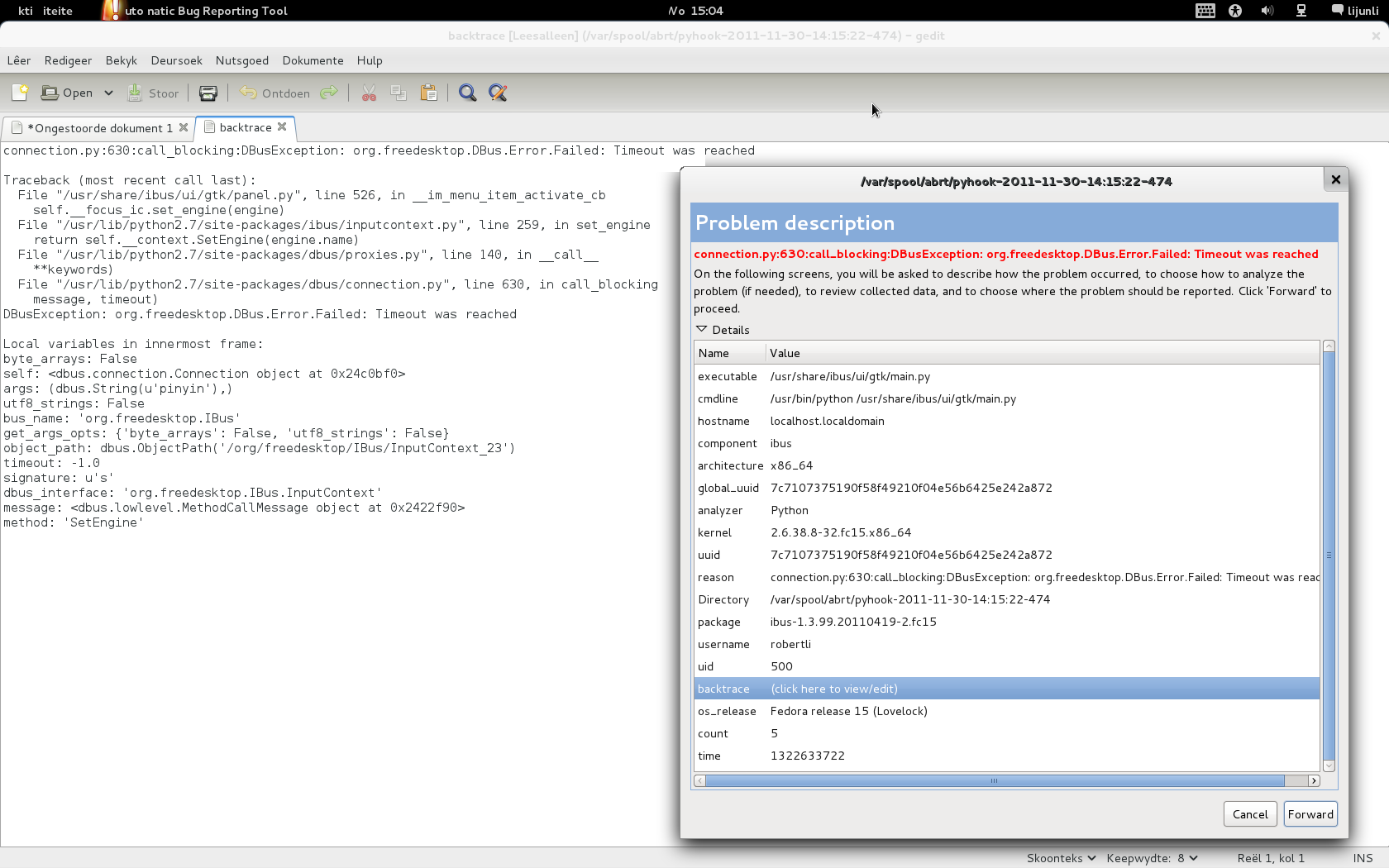Screen dimensions: 1389x868
Task: Select the cmdline row
Action: click(1006, 398)
